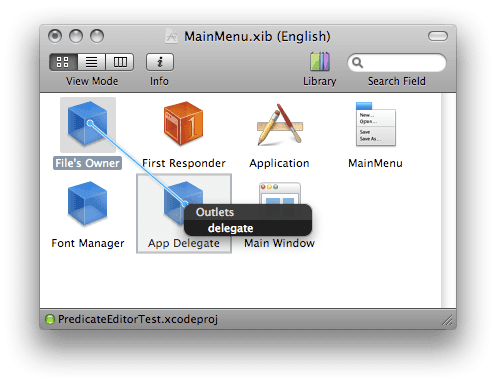This screenshot has width=496, height=384.
Task: Select the File's Owner cube icon
Action: coord(88,124)
